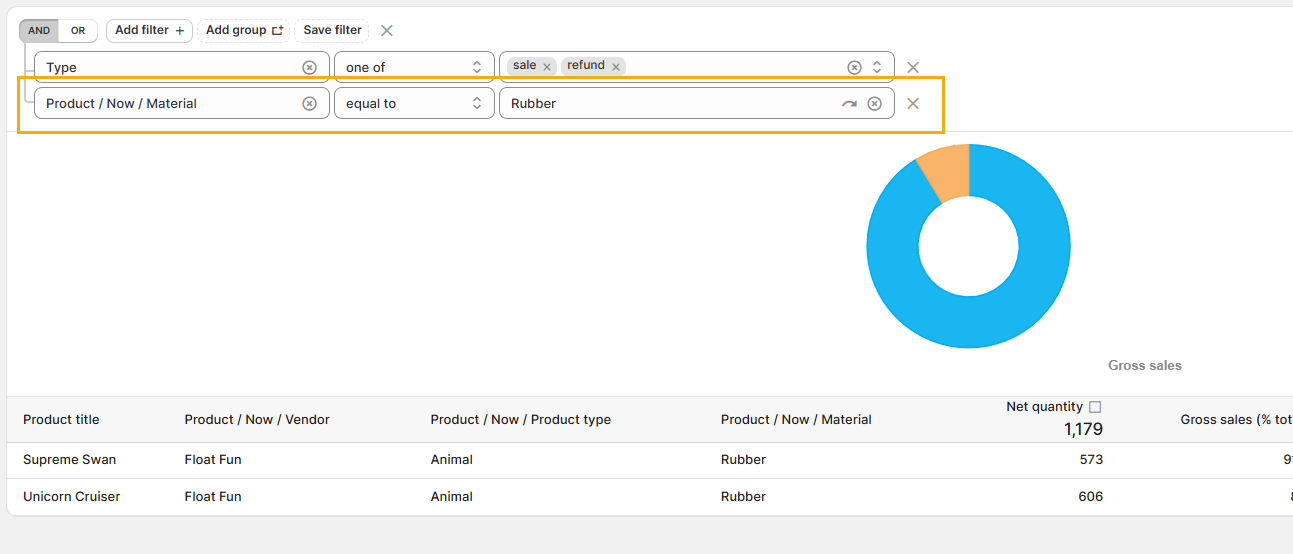The width and height of the screenshot is (1293, 554).
Task: Switch filter logic to OR
Action: [78, 30]
